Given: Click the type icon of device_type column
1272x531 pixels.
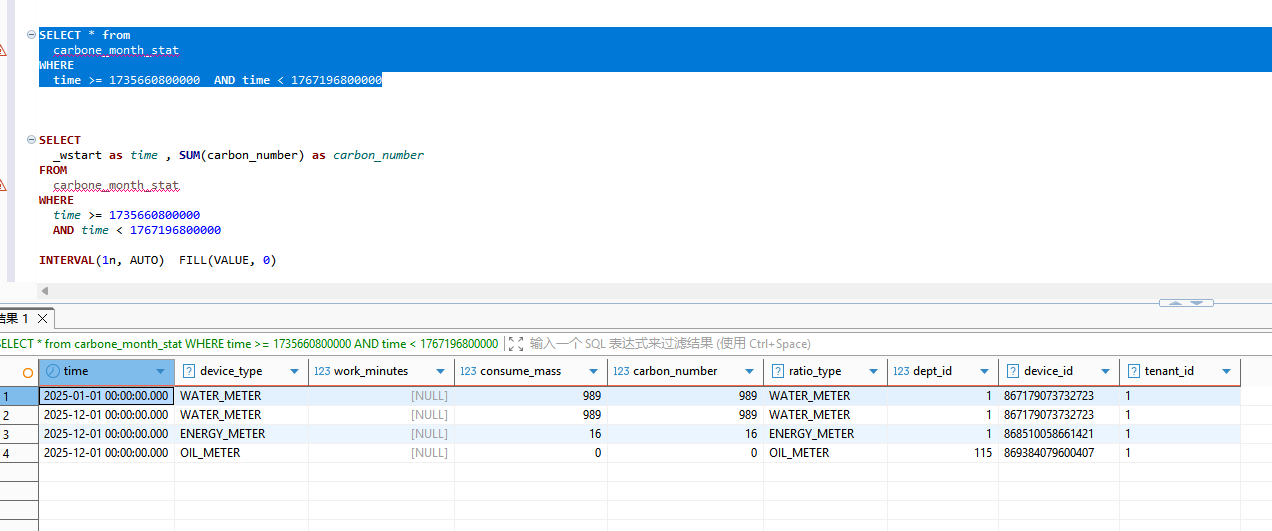Looking at the screenshot, I should [x=189, y=371].
